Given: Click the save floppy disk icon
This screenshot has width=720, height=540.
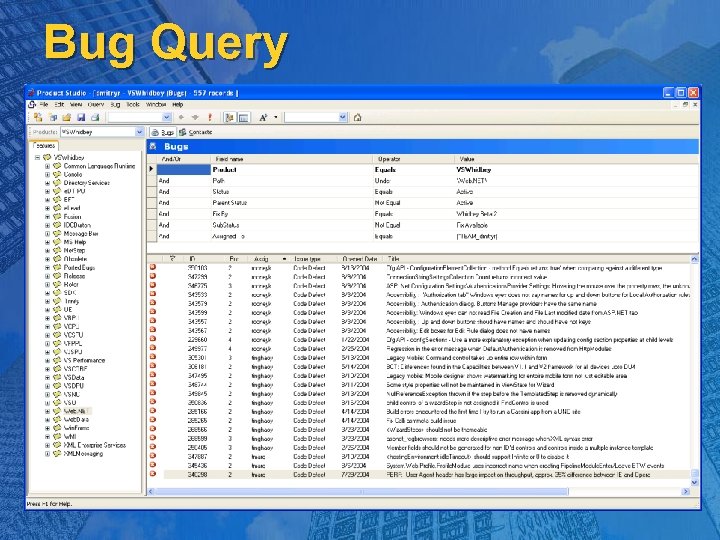Looking at the screenshot, I should tap(81, 118).
